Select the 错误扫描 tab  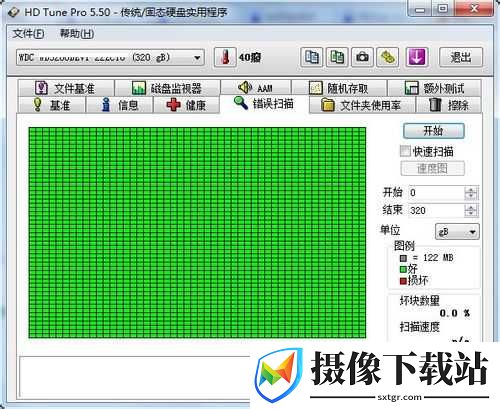[x=264, y=104]
